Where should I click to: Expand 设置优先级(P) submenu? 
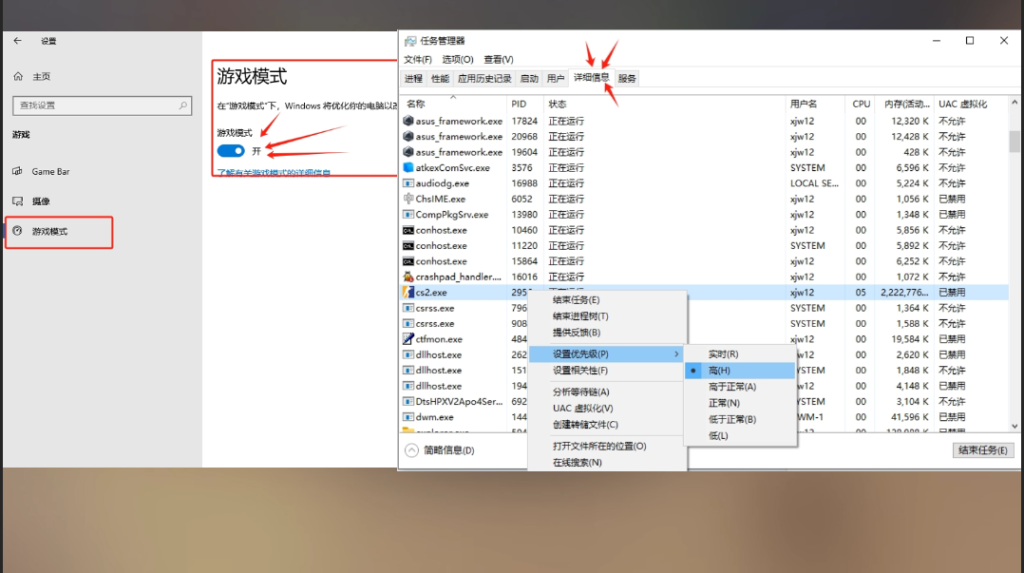pyautogui.click(x=607, y=354)
